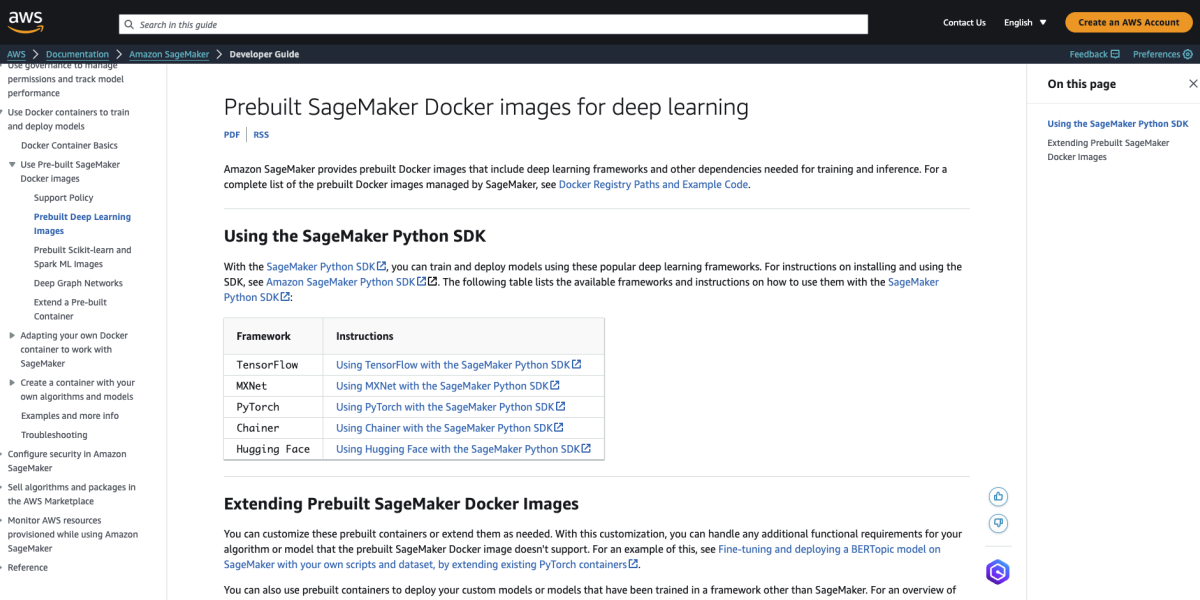
Task: Click Create an AWS Account button
Action: [x=1128, y=21]
